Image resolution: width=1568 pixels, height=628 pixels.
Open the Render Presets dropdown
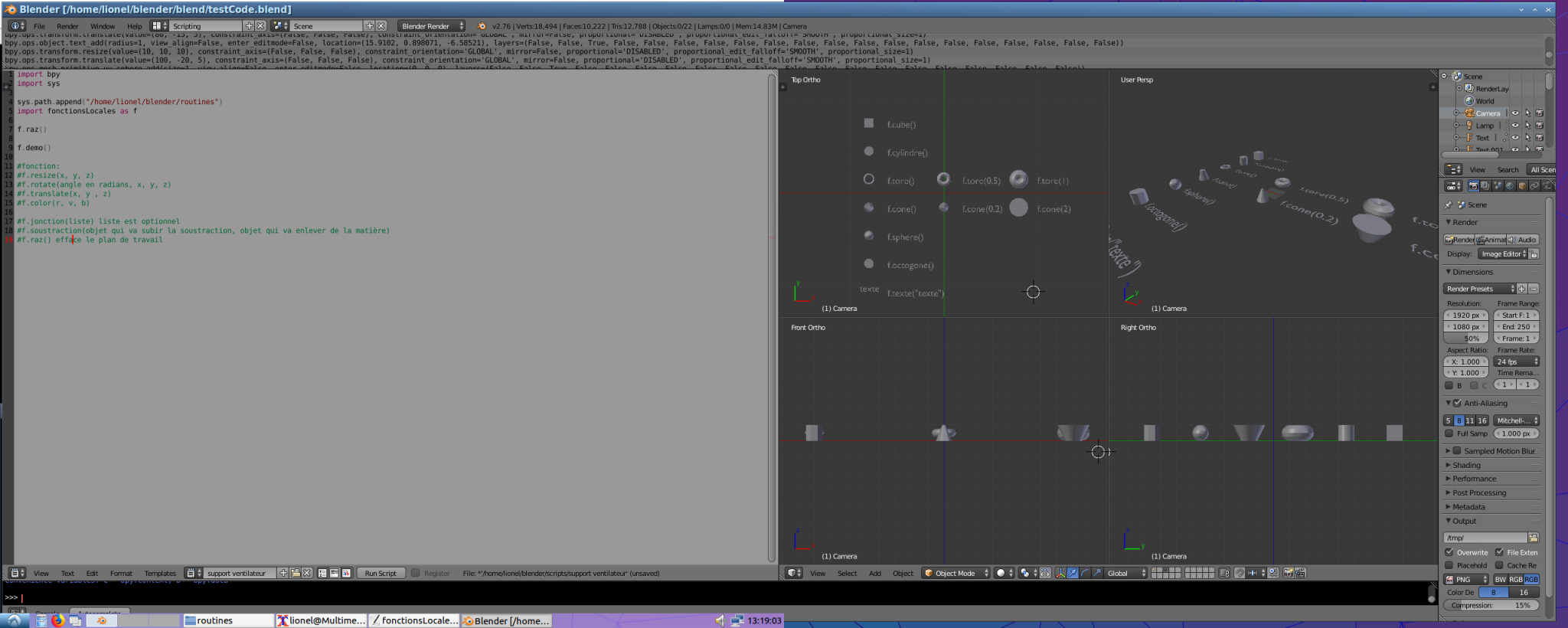coord(1480,289)
